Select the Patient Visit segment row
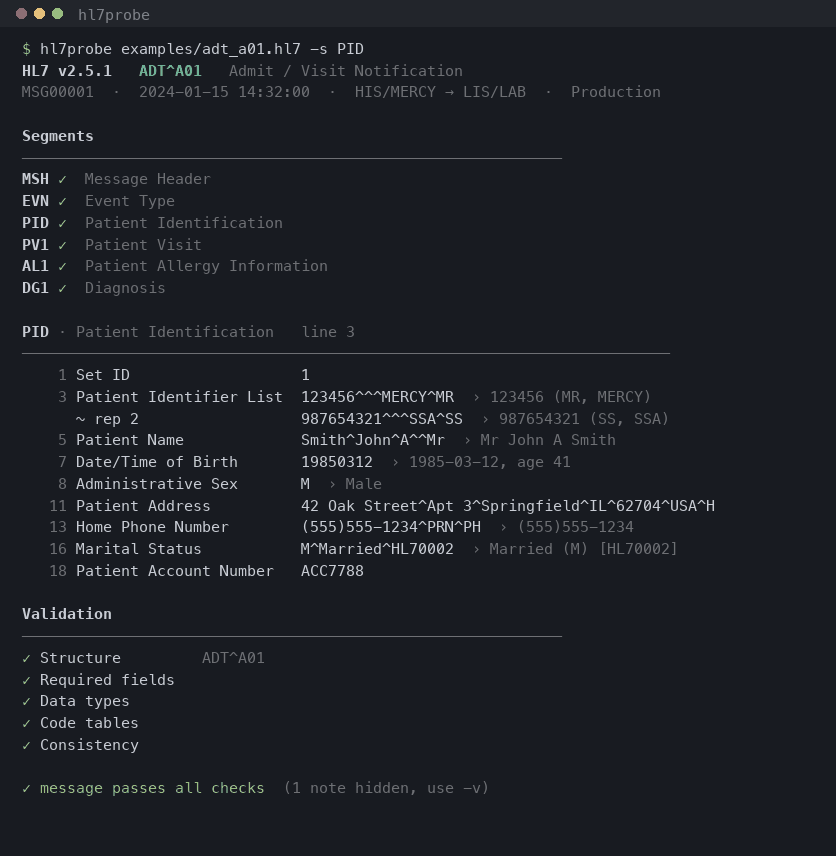 tap(111, 245)
